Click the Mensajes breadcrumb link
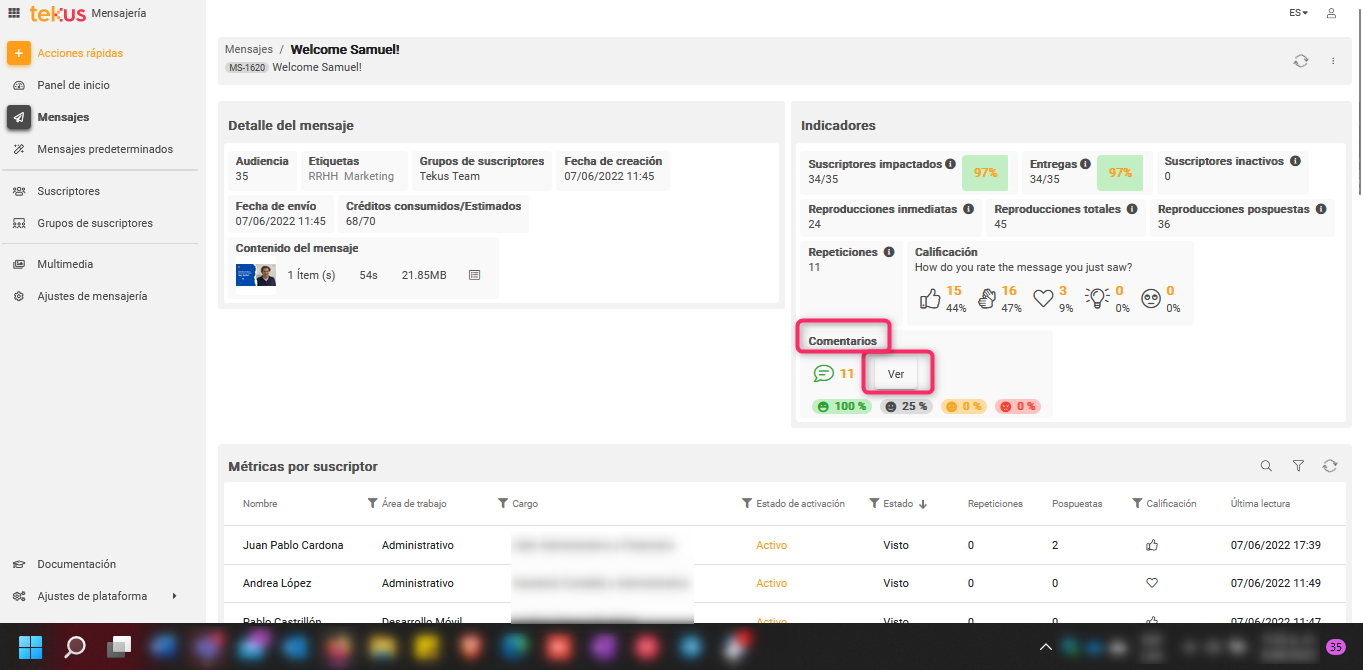The image size is (1363, 670). tap(249, 49)
